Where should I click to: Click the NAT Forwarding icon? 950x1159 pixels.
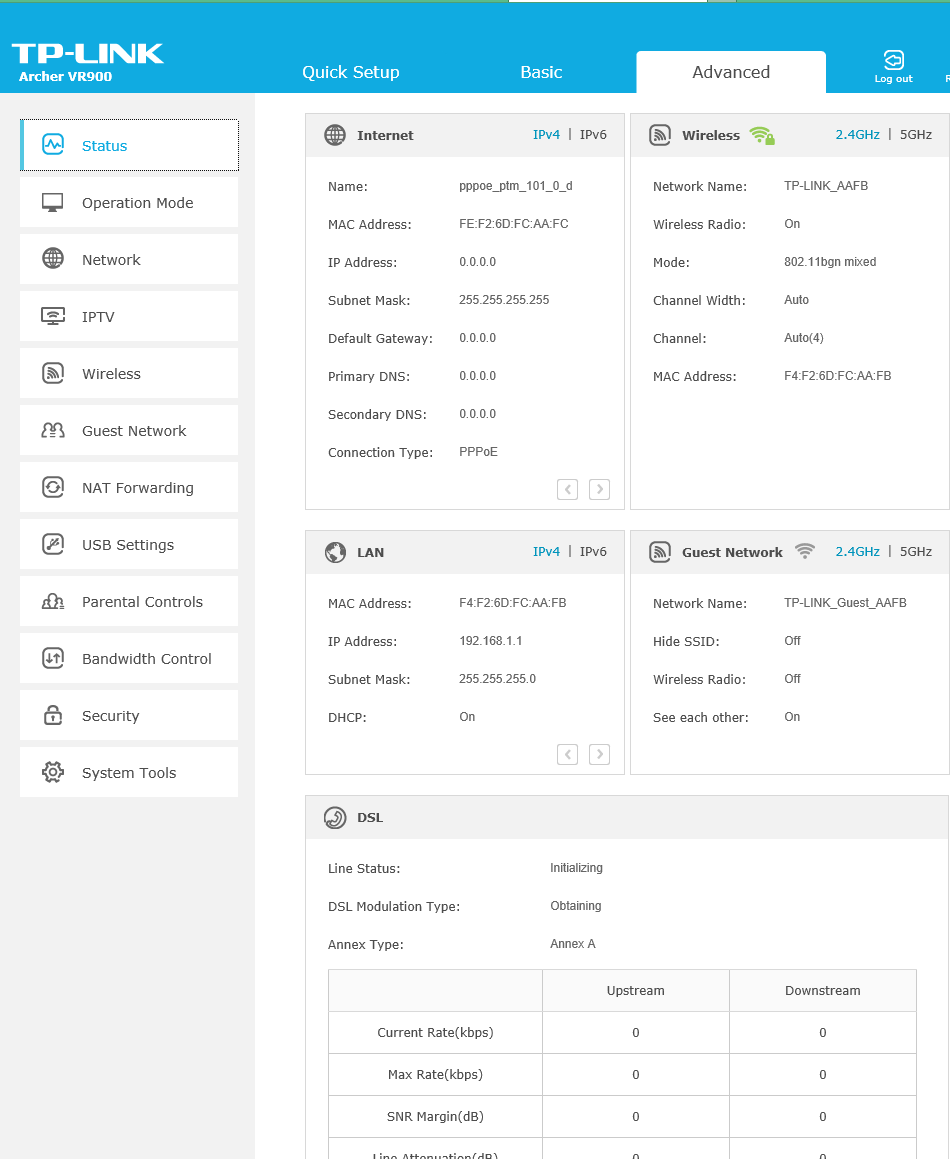53,488
